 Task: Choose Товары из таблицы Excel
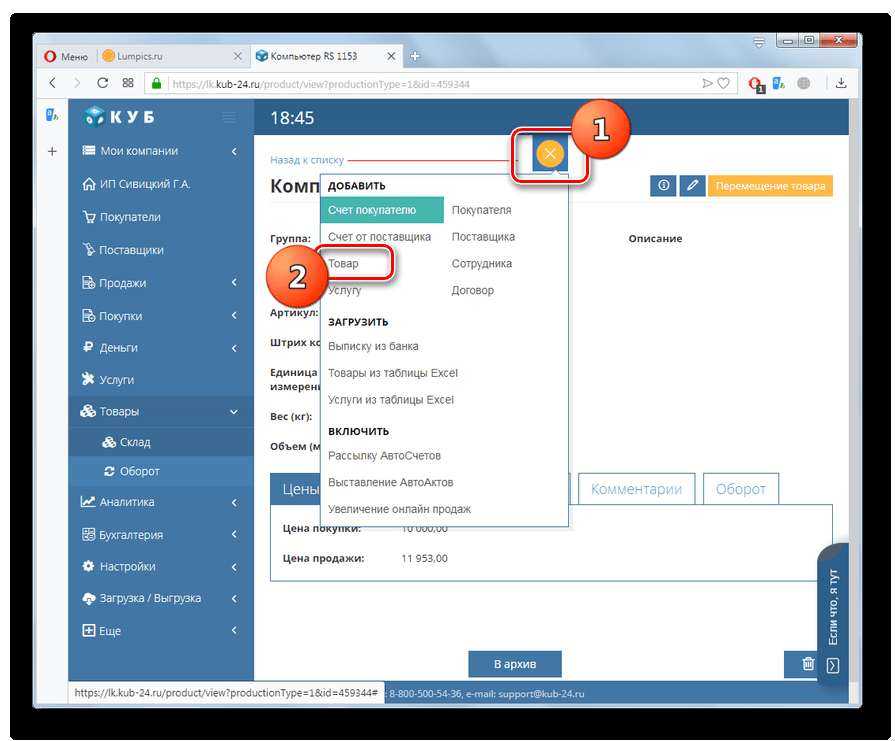[x=393, y=373]
